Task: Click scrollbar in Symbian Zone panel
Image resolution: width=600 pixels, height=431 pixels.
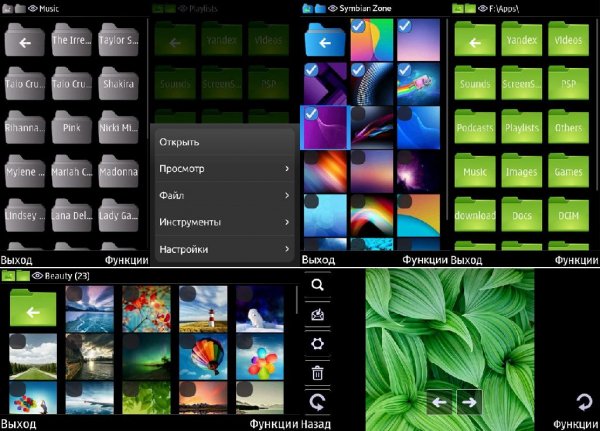Action: coord(447,119)
